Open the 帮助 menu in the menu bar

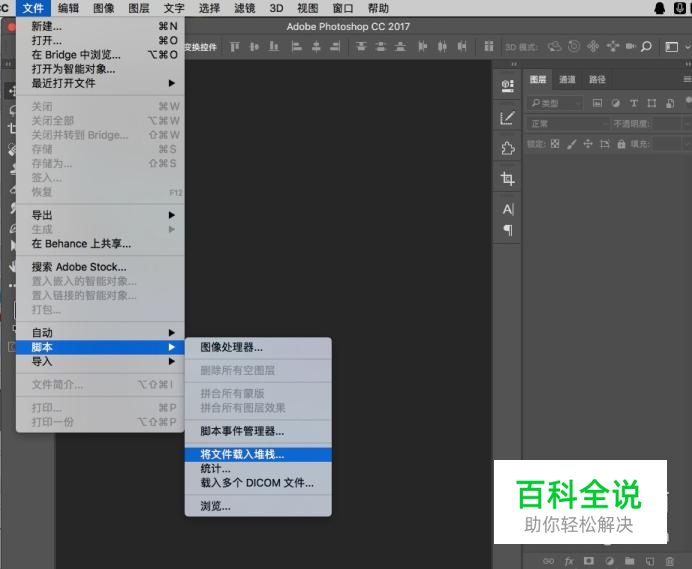378,8
